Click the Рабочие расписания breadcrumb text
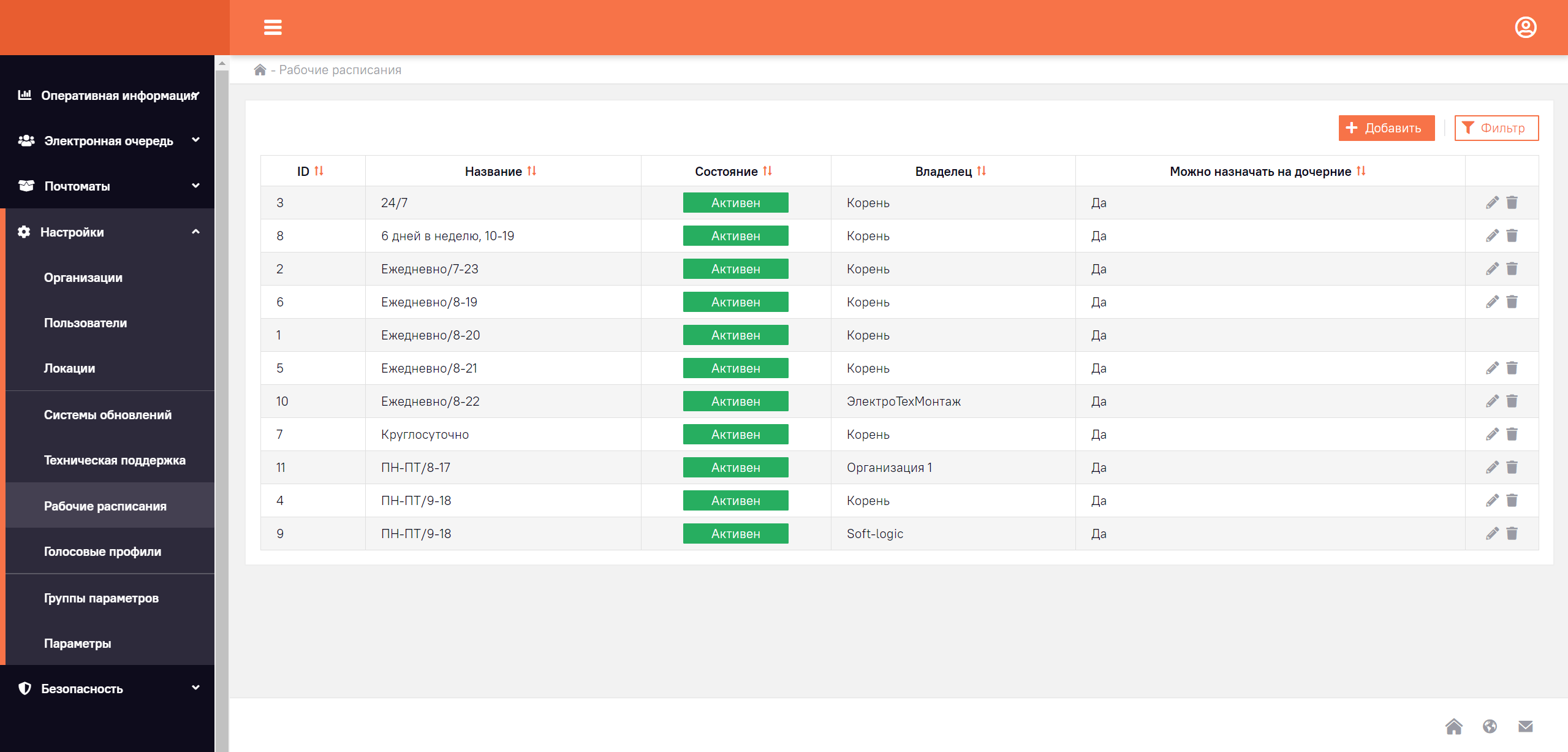The image size is (1568, 752). pos(340,70)
